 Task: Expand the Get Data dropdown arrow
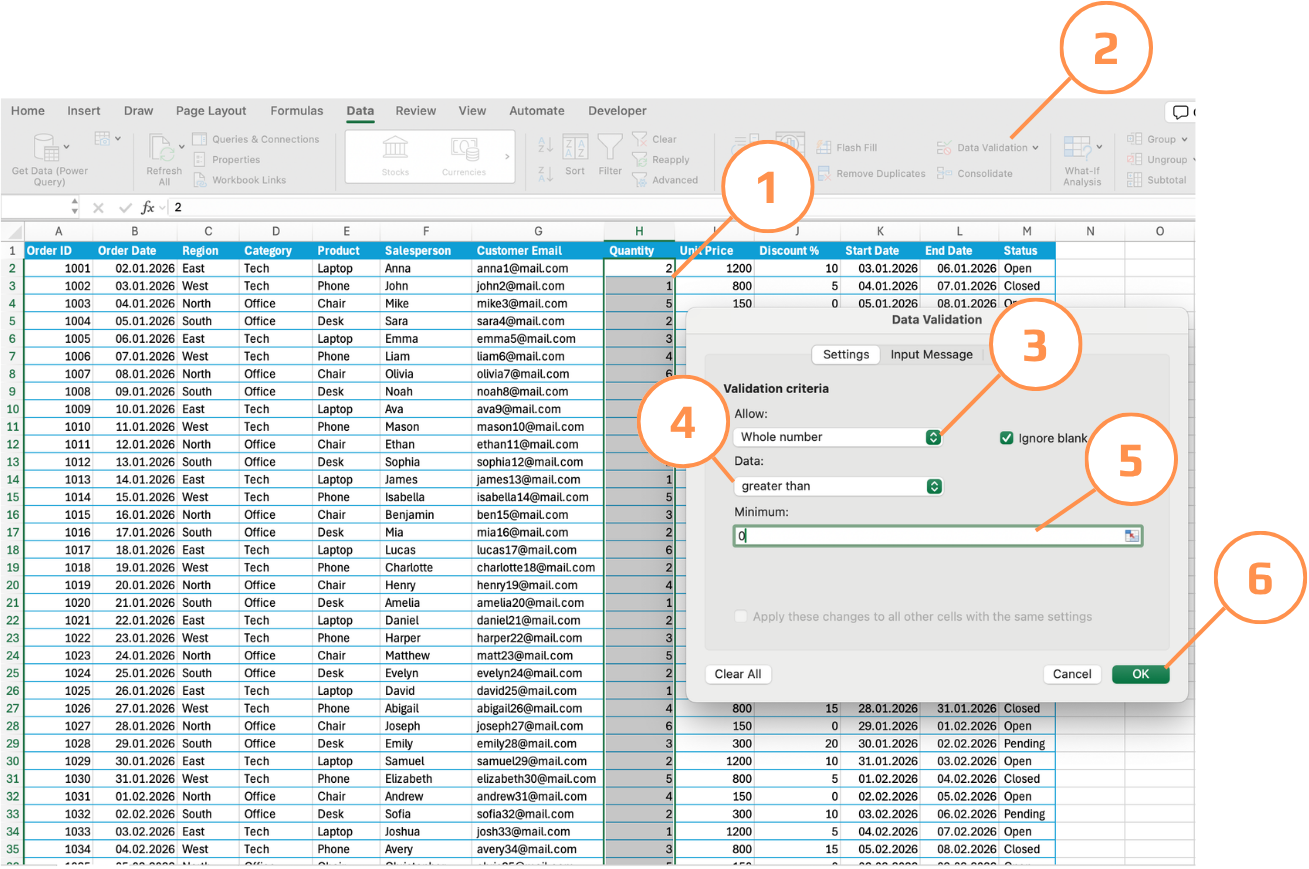tap(68, 147)
